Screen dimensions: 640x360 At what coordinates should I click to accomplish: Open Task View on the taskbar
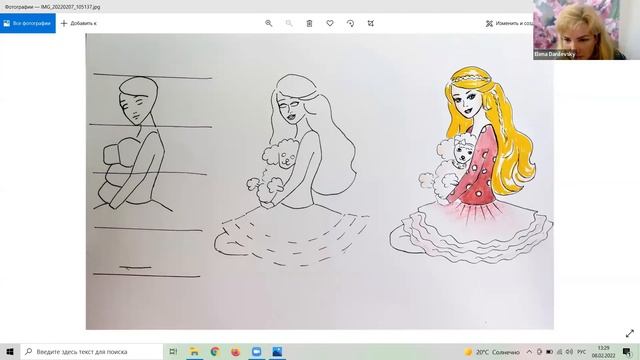click(173, 351)
